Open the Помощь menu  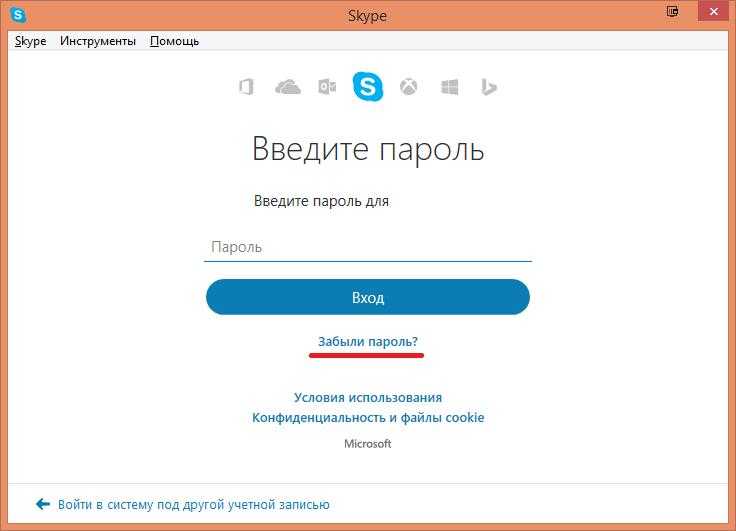tap(175, 41)
